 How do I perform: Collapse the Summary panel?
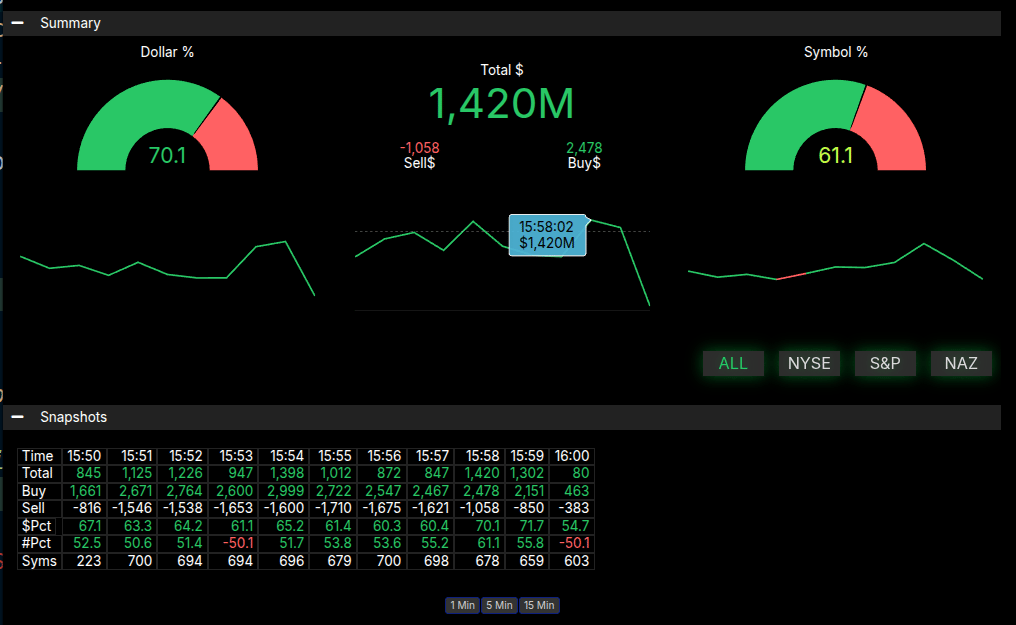(17, 23)
